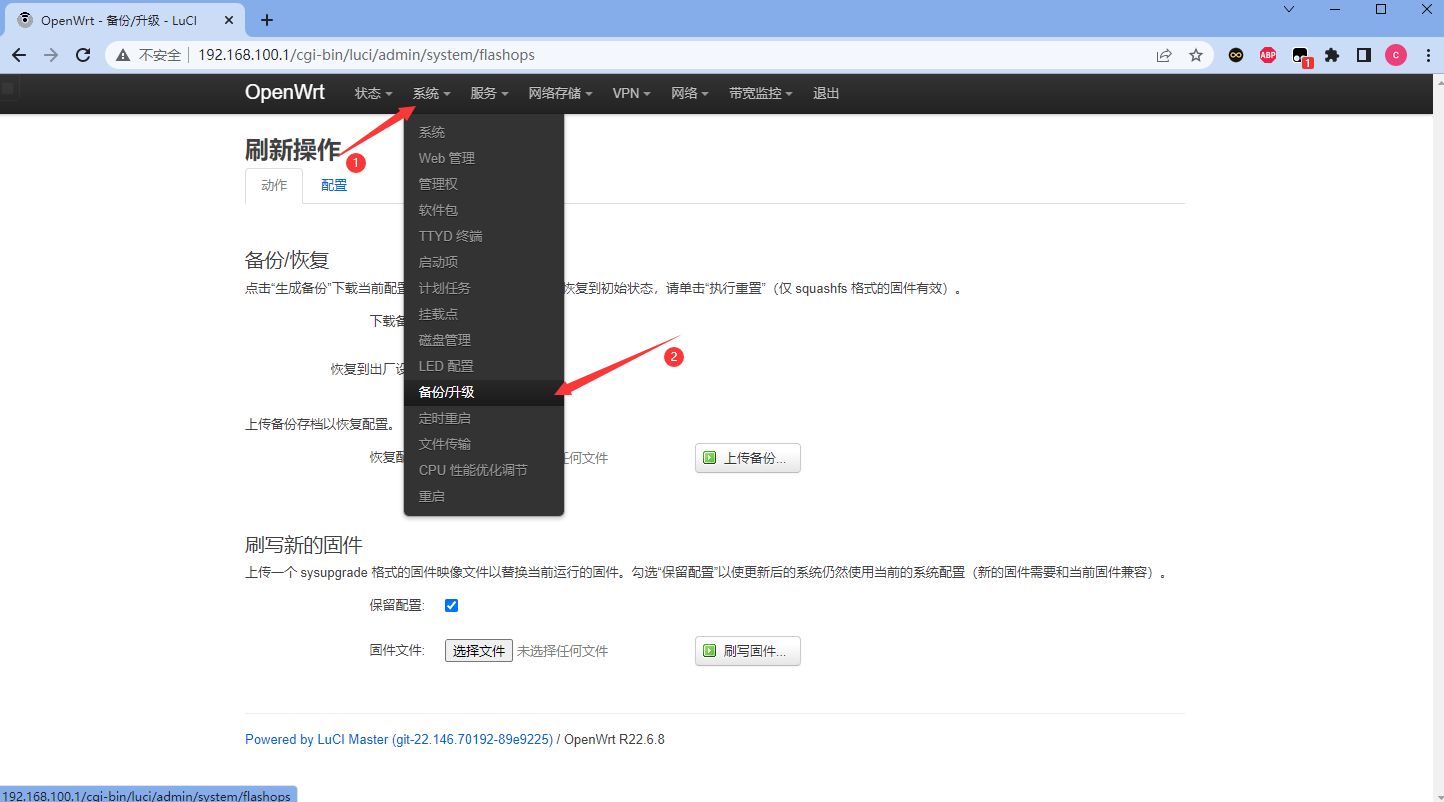Select LED 配置 menu entry
The height and width of the screenshot is (802, 1444).
[484, 366]
